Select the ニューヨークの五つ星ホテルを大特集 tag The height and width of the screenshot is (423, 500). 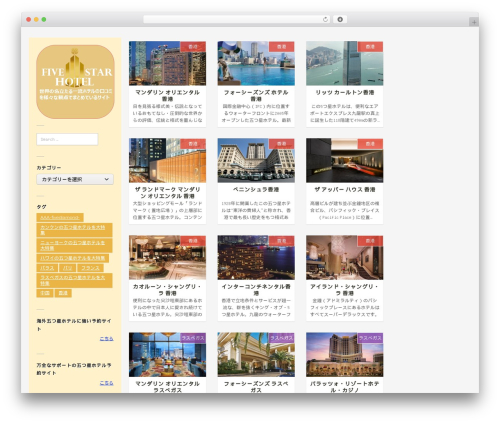74,245
